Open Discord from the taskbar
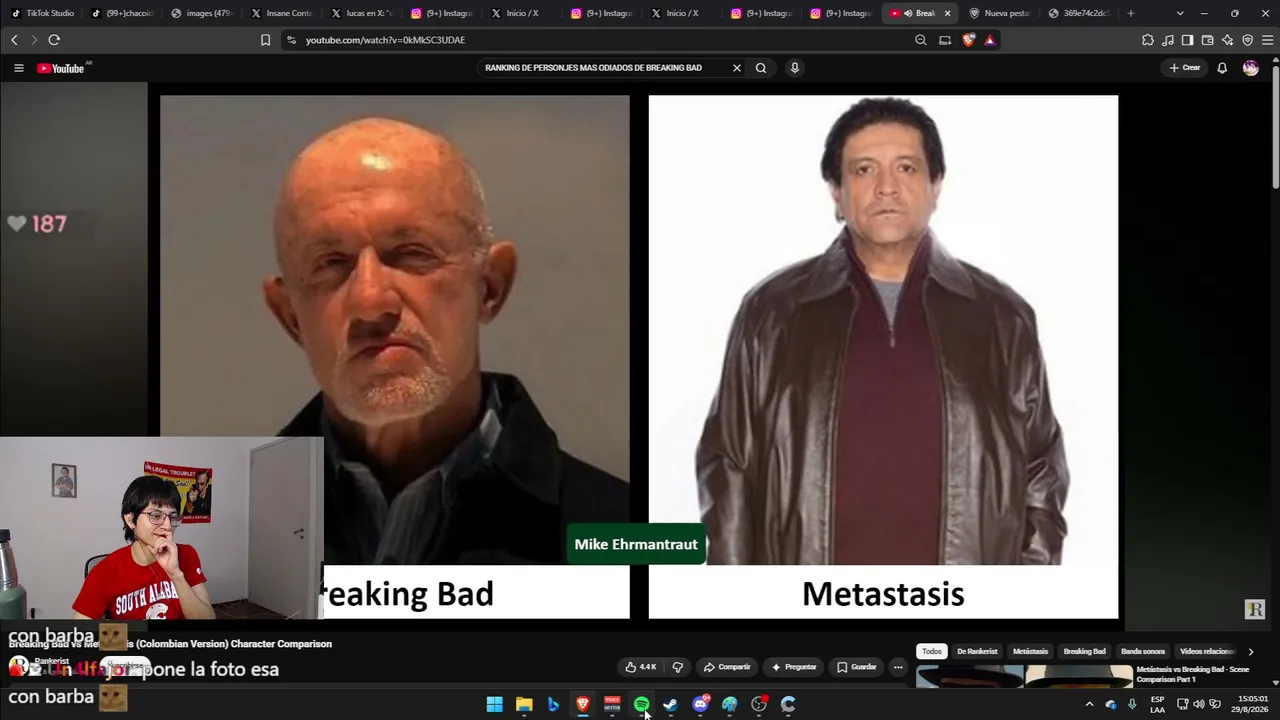The image size is (1280, 720). tap(700, 704)
